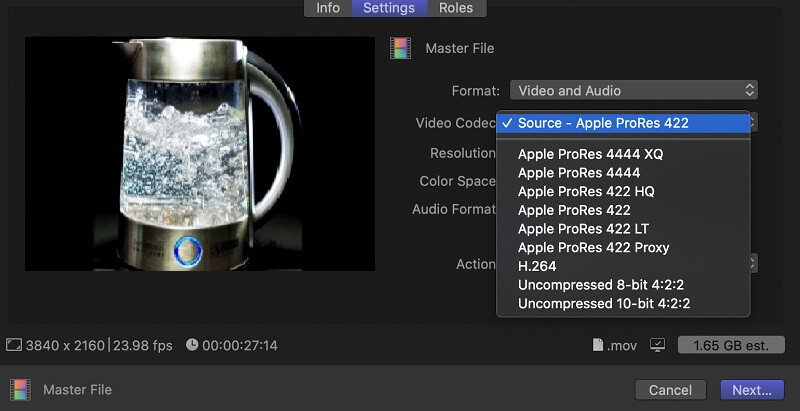Image resolution: width=800 pixels, height=411 pixels.
Task: Click the Master File filmstrip icon beside the preview
Action: pyautogui.click(x=401, y=48)
